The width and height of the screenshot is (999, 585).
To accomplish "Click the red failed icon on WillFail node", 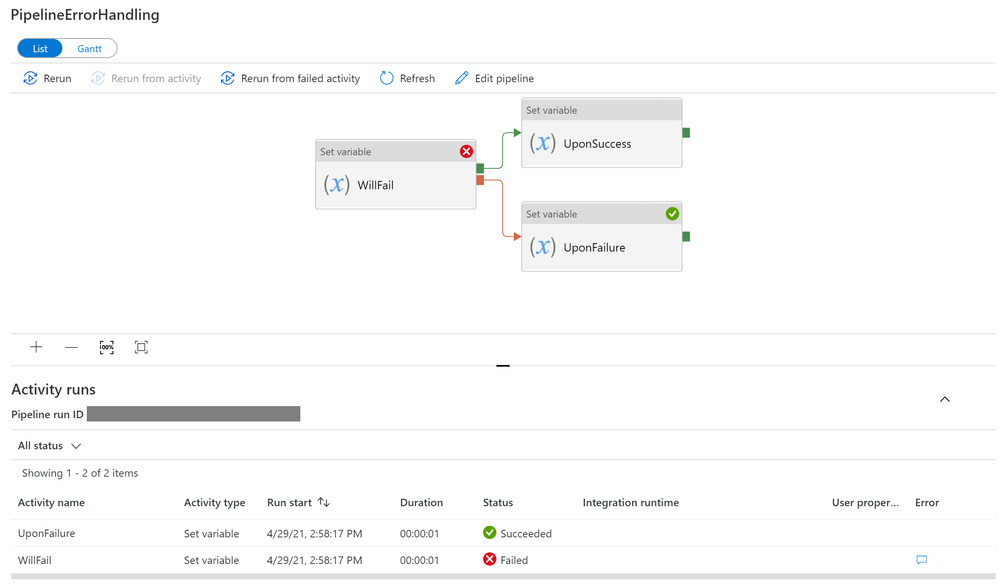I will click(x=466, y=151).
